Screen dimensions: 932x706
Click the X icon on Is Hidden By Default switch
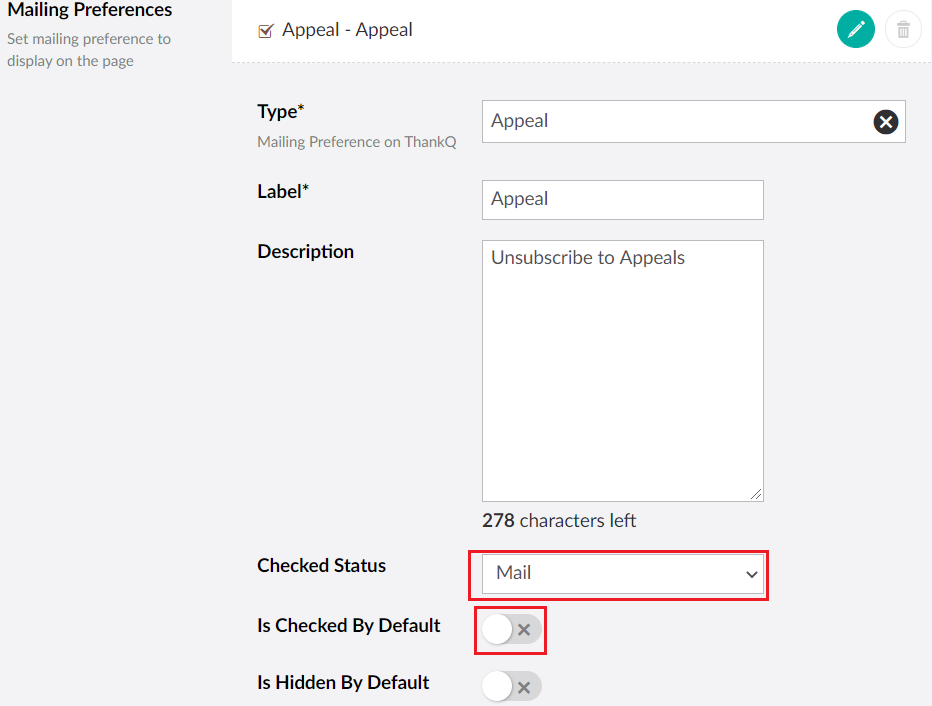[524, 687]
